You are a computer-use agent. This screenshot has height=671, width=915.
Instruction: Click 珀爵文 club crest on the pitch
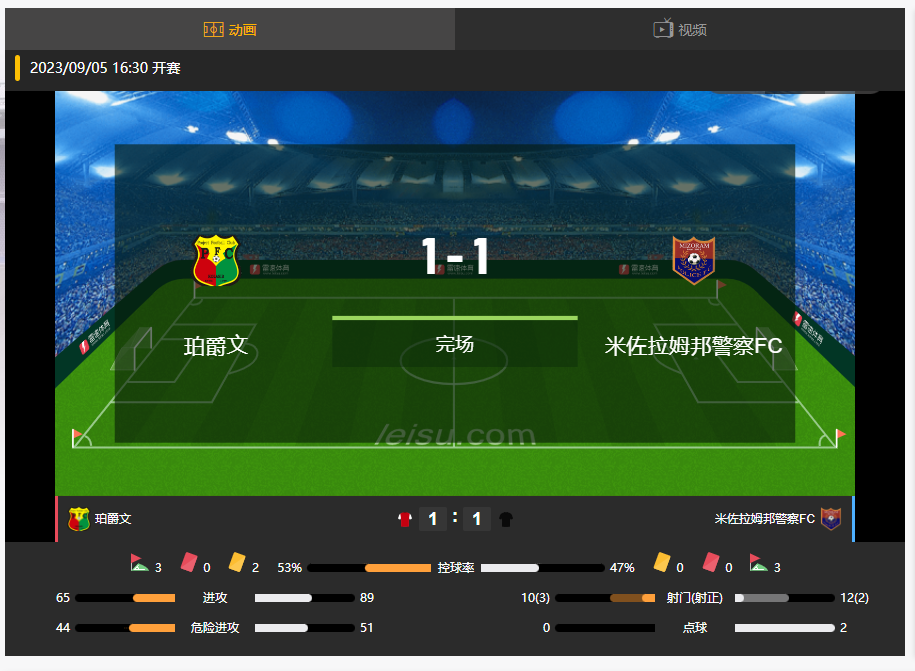pyautogui.click(x=216, y=260)
